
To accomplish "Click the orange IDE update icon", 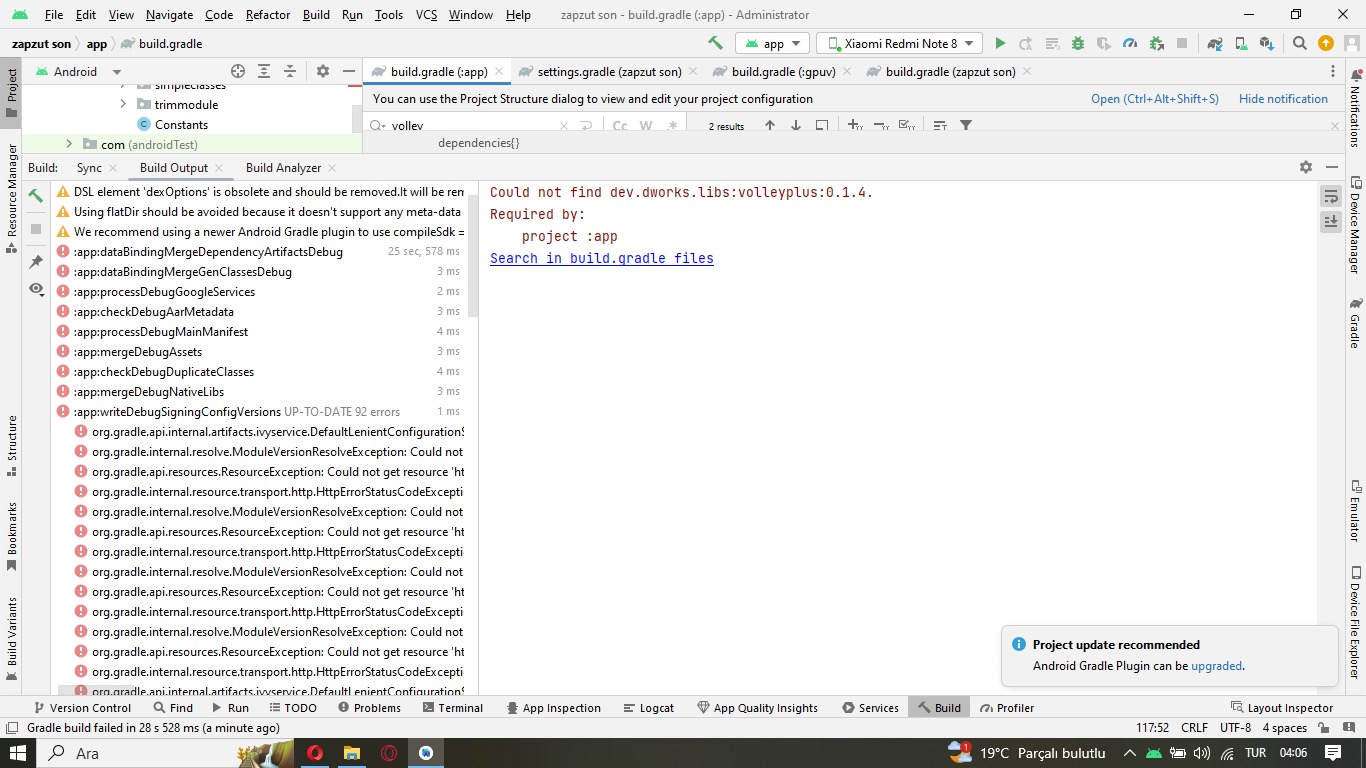I will coord(1326,43).
